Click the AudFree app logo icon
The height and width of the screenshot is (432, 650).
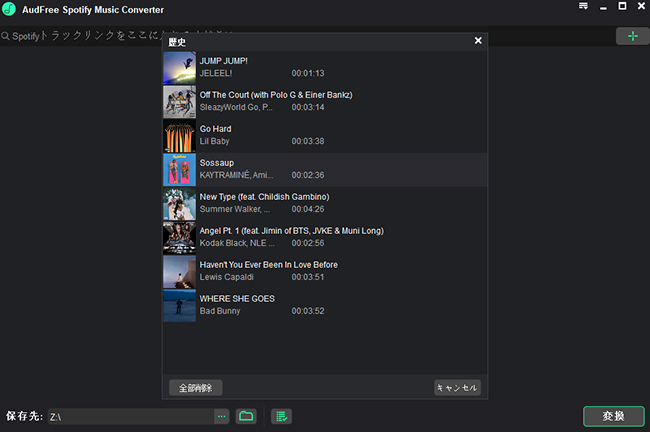(9, 9)
